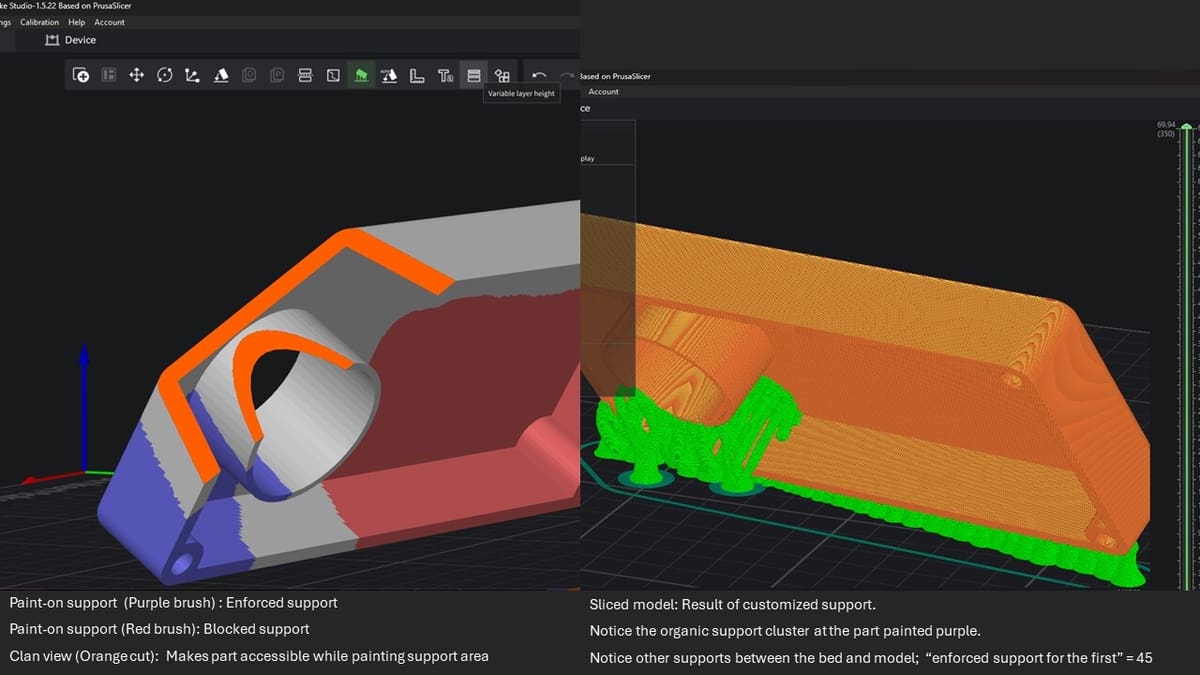
Task: Select the Measure tool
Action: click(417, 75)
